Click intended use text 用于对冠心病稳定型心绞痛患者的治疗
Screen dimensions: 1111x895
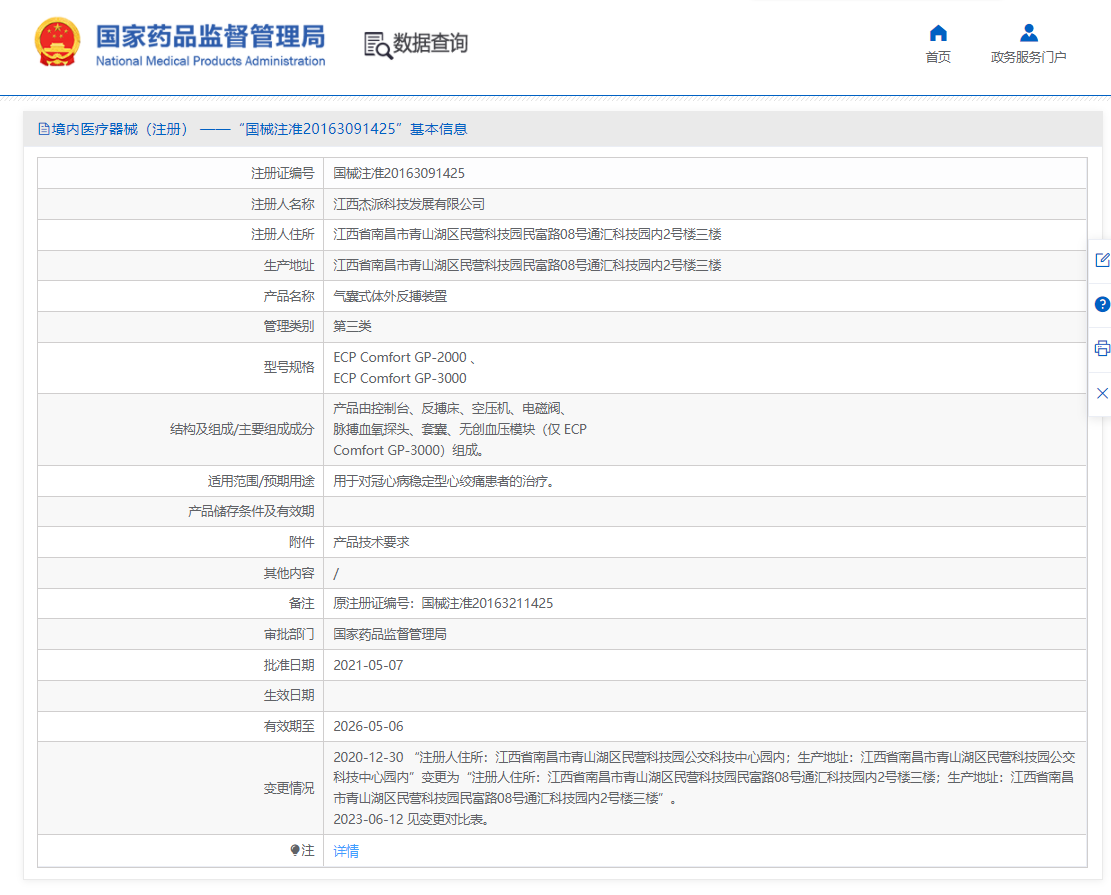tap(444, 482)
